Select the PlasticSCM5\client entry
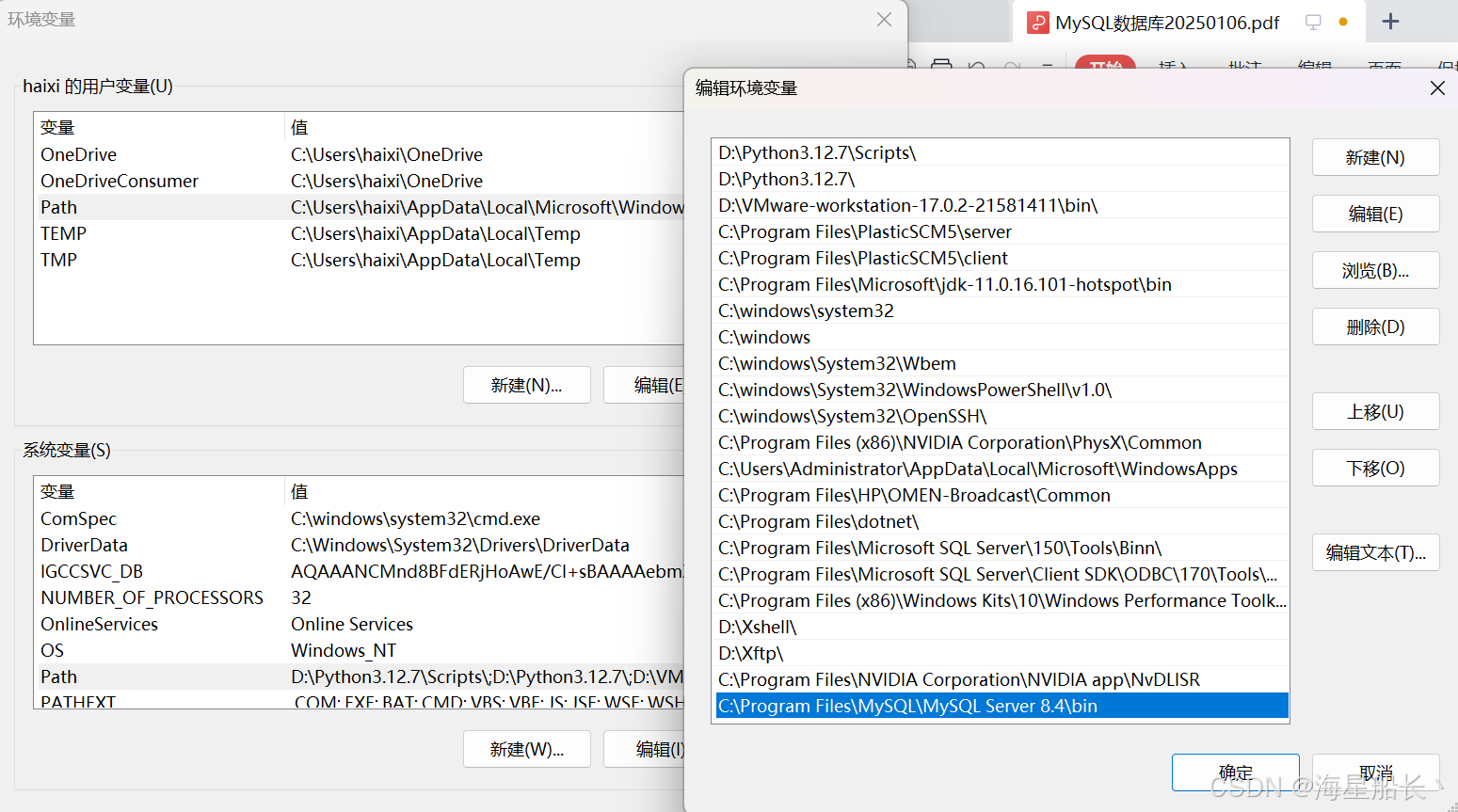Viewport: 1458px width, 812px height. coord(1001,258)
